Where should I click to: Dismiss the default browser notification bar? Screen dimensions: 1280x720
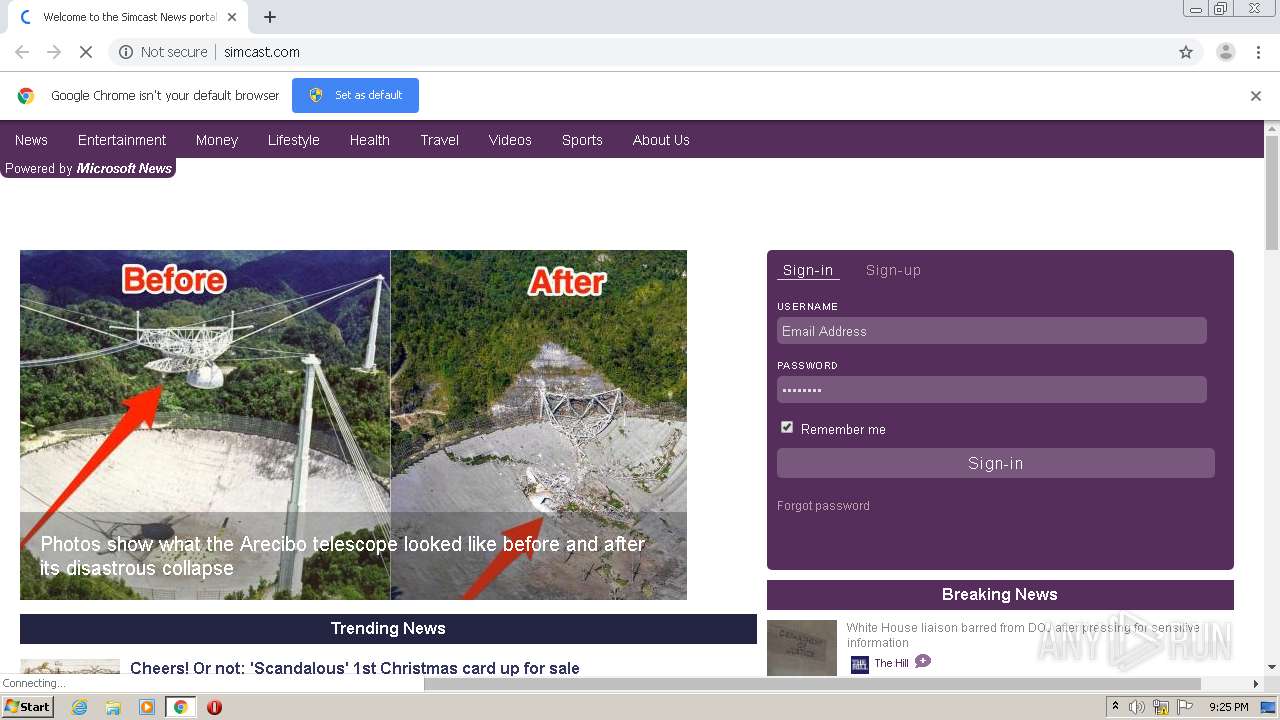point(1256,96)
